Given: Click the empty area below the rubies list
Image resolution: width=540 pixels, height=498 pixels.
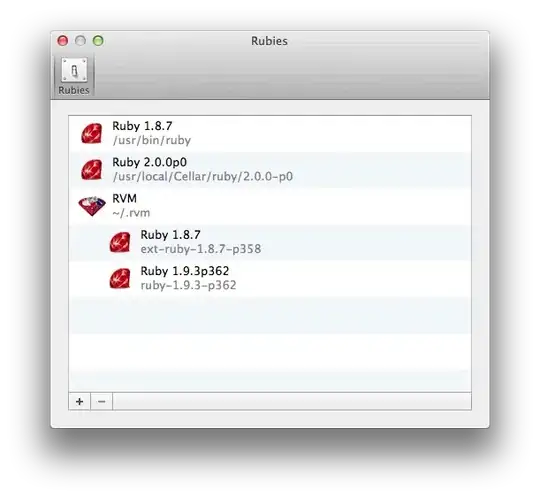Looking at the screenshot, I should (x=270, y=344).
